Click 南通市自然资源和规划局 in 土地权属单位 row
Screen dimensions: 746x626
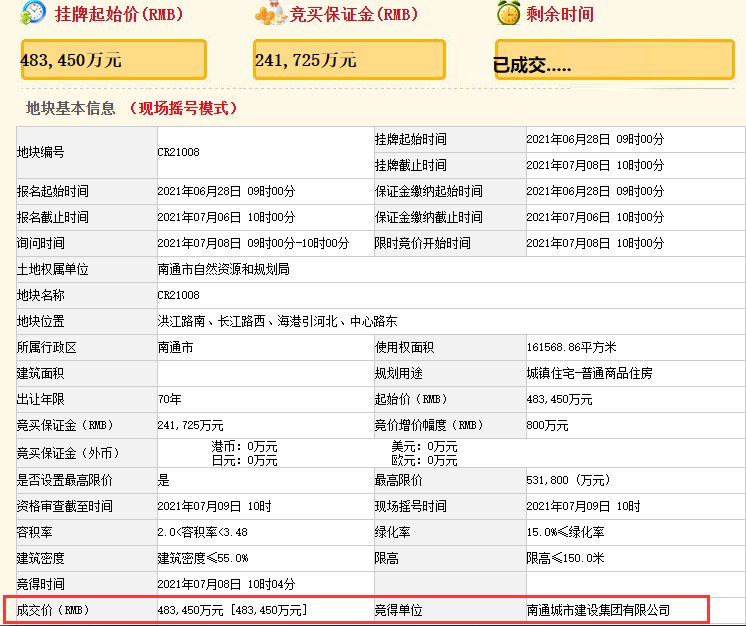[x=224, y=269]
